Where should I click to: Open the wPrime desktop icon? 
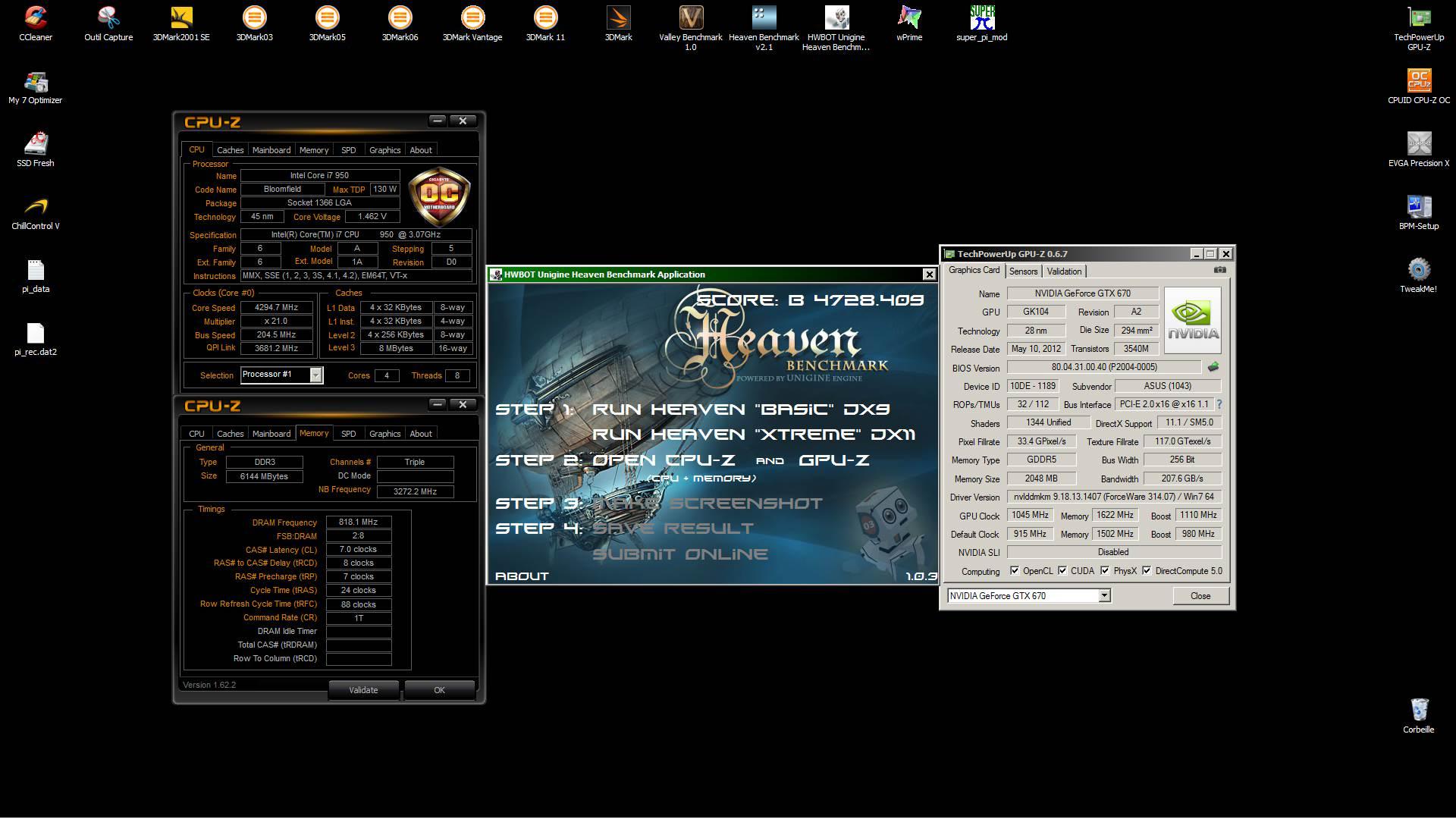point(909,24)
